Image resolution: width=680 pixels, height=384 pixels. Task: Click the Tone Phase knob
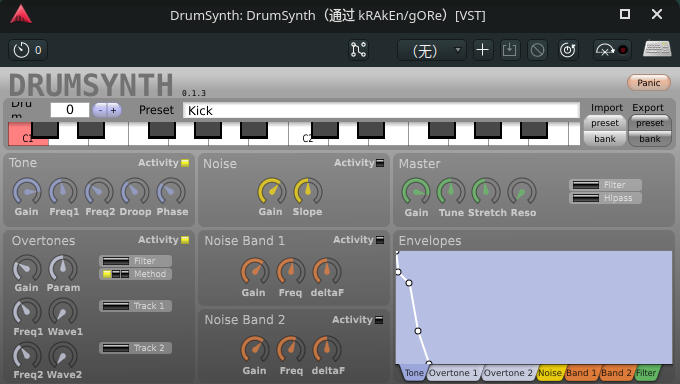click(171, 191)
